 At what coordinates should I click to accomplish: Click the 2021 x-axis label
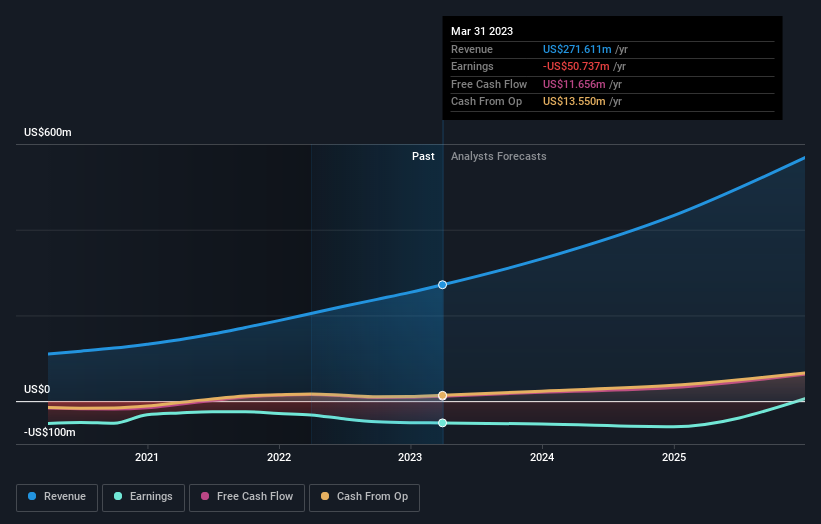pyautogui.click(x=147, y=457)
